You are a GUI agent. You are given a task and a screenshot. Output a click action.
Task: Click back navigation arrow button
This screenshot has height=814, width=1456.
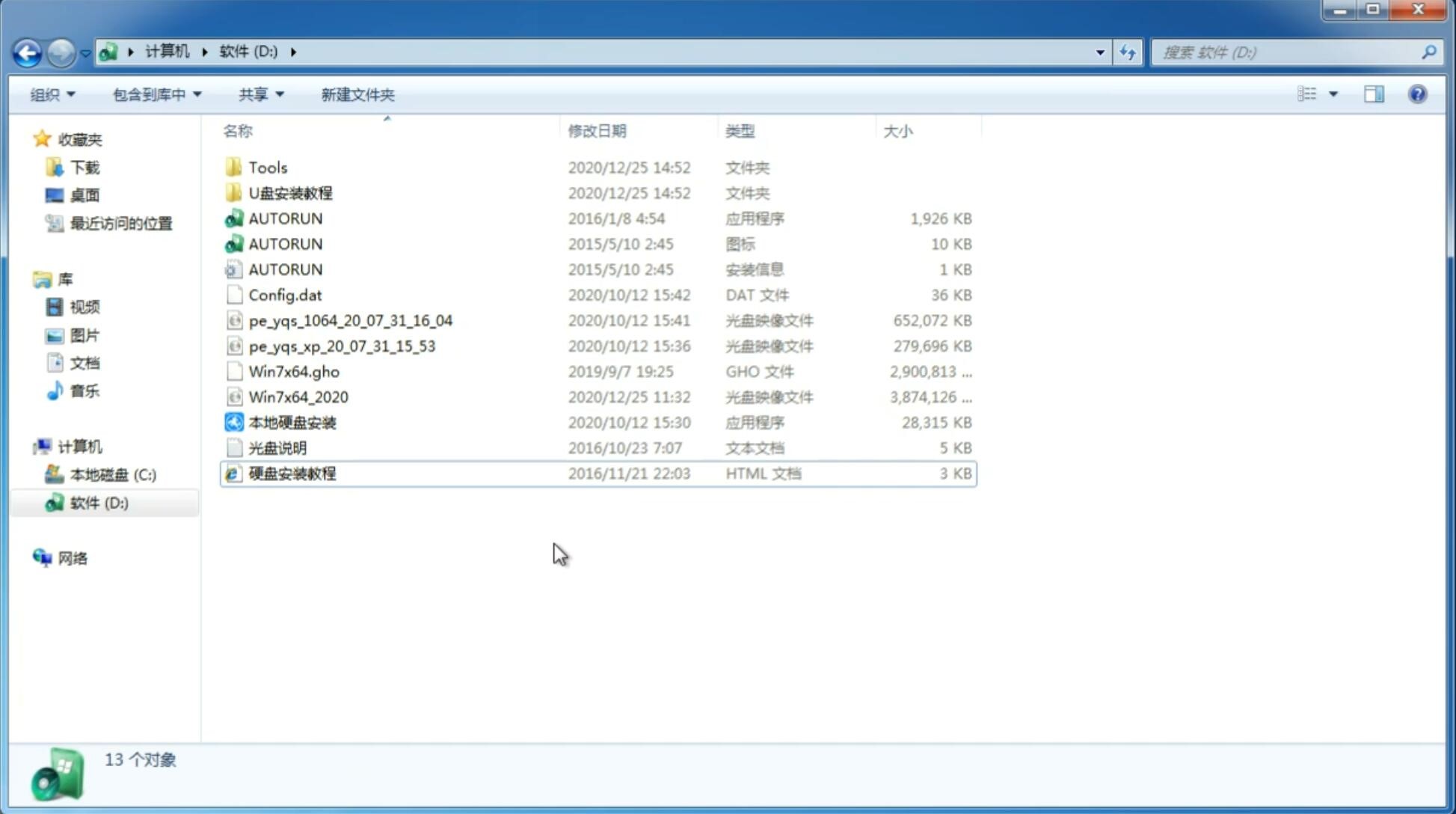pyautogui.click(x=27, y=51)
